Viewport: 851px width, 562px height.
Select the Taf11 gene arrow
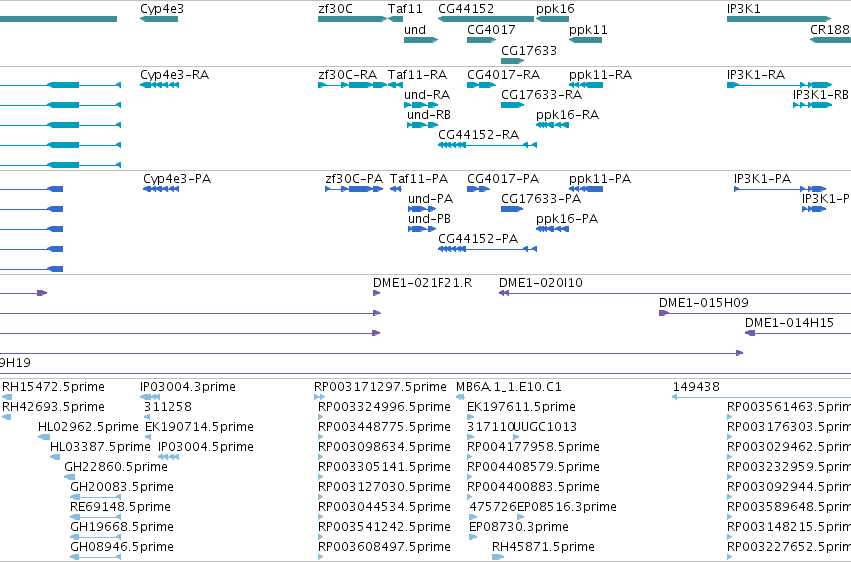(395, 19)
